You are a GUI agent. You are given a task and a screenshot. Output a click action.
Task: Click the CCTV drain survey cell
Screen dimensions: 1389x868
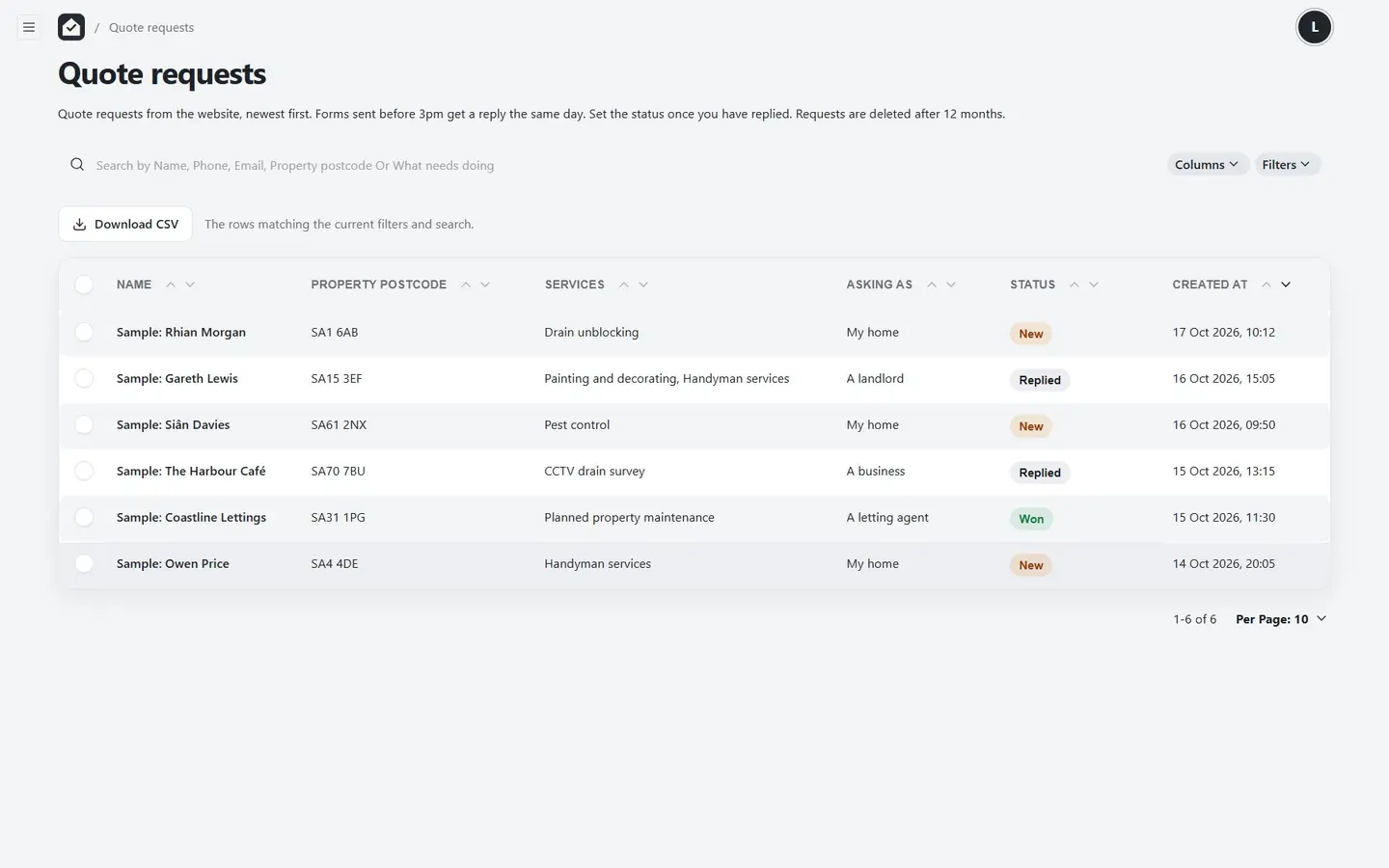pyautogui.click(x=594, y=471)
